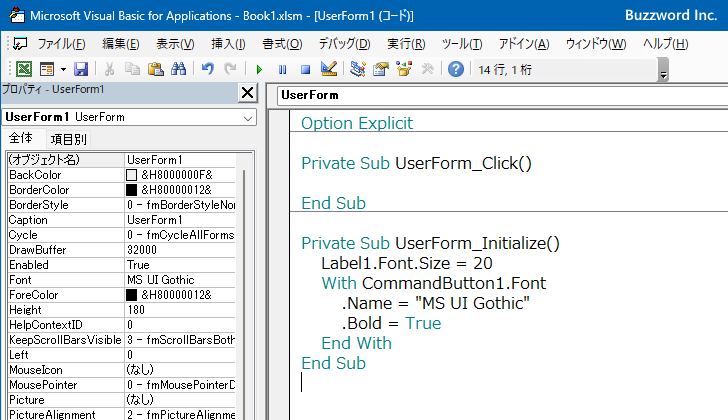Image resolution: width=728 pixels, height=420 pixels.
Task: Open the 実行(R) menu
Action: pyautogui.click(x=406, y=44)
